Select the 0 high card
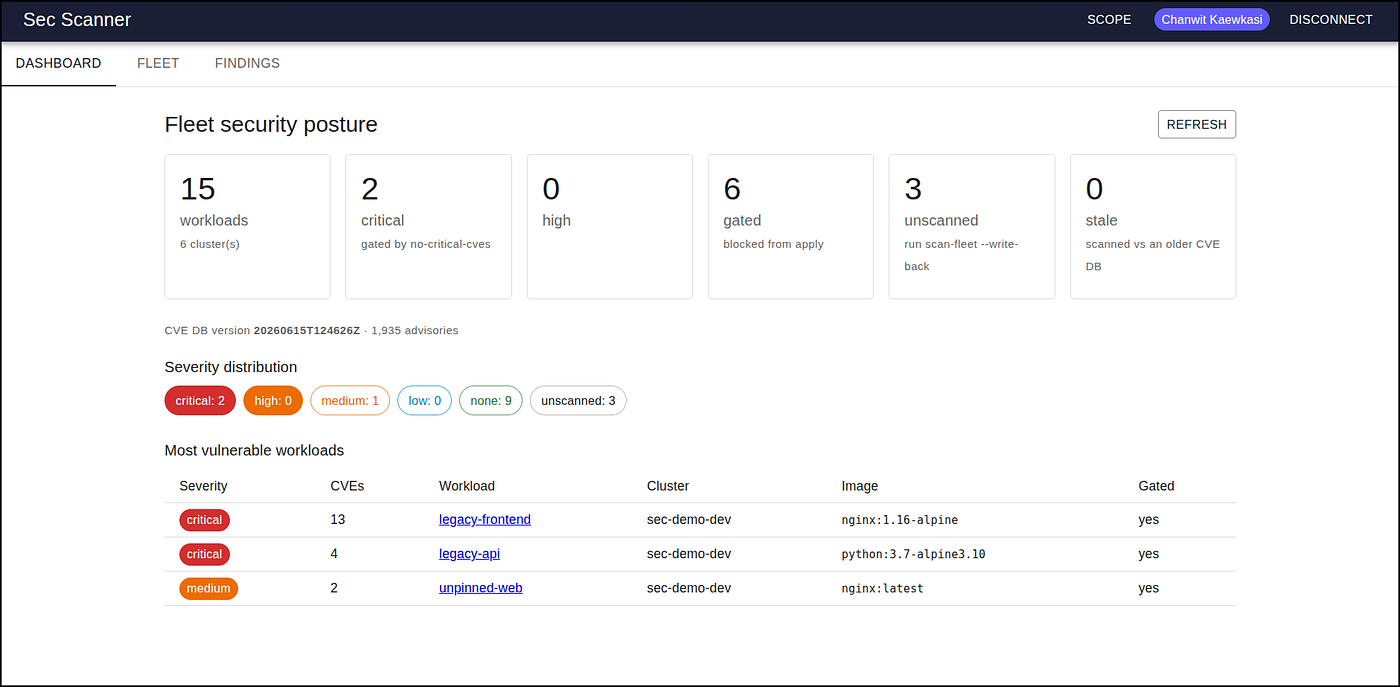This screenshot has width=1400, height=687. [x=609, y=226]
